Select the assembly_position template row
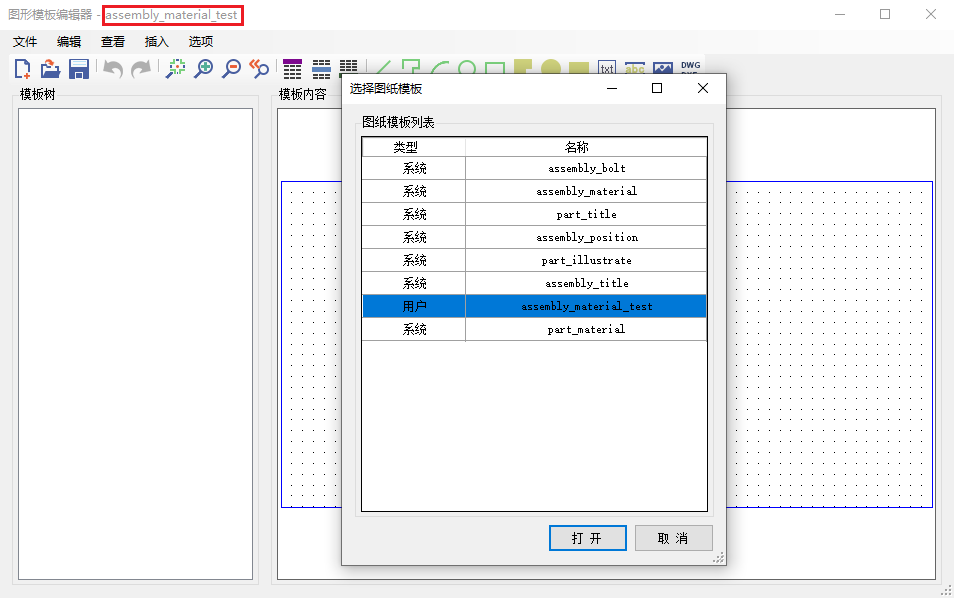This screenshot has width=954, height=598. click(x=534, y=237)
